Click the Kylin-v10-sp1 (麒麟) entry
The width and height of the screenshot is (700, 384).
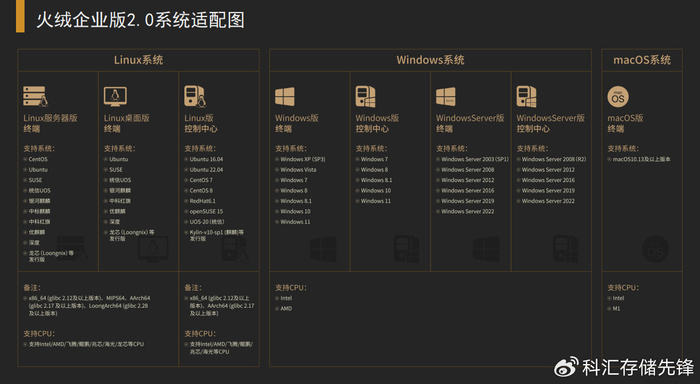coord(217,235)
